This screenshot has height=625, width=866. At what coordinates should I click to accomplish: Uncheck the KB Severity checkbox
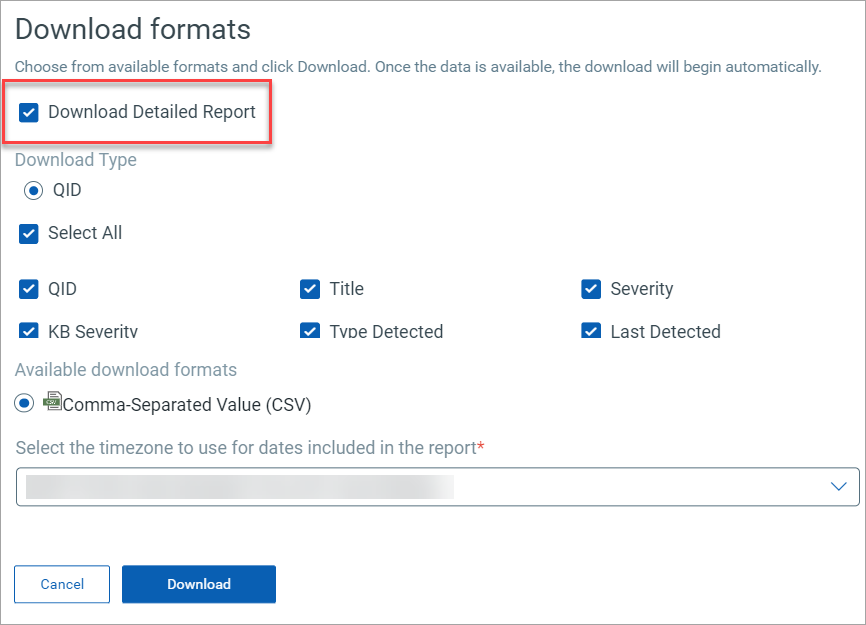(29, 331)
